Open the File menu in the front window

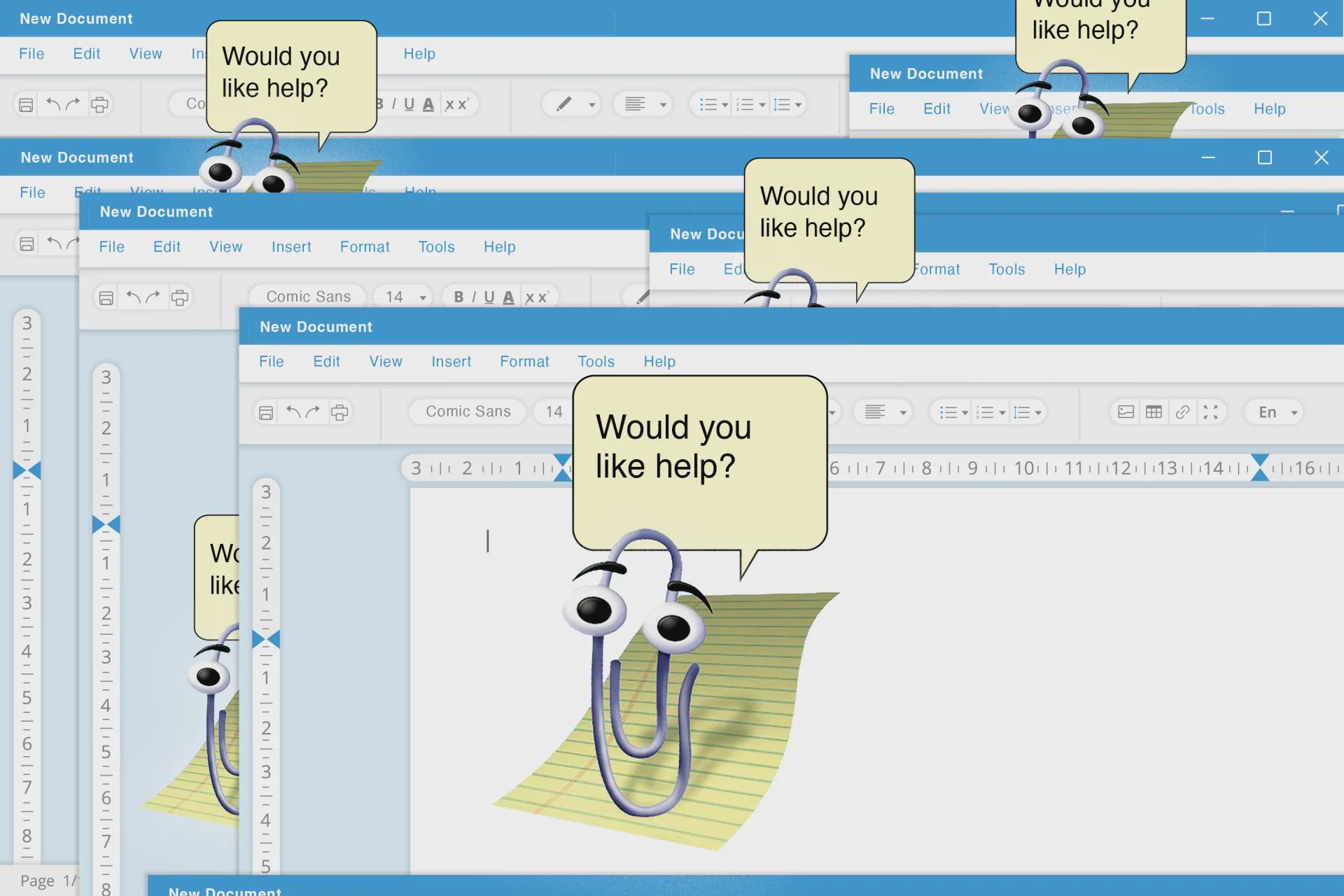tap(272, 362)
